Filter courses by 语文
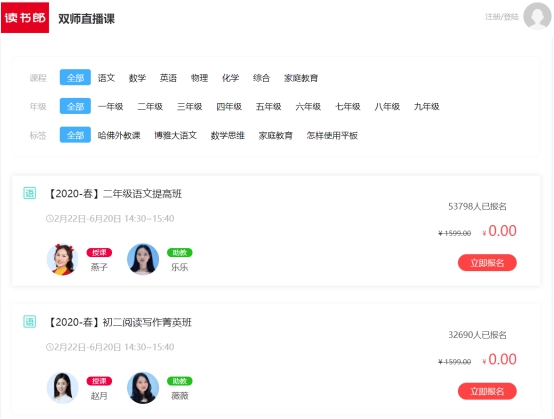 click(106, 78)
